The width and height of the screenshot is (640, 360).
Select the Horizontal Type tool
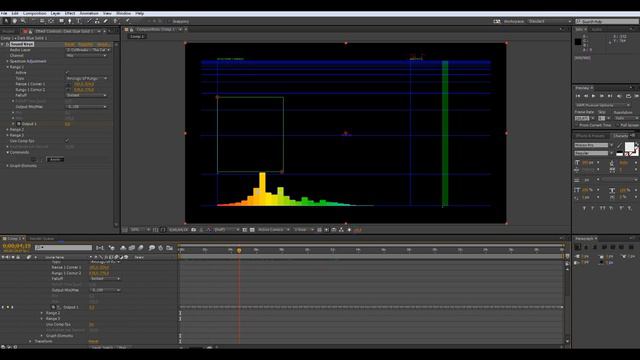click(78, 21)
